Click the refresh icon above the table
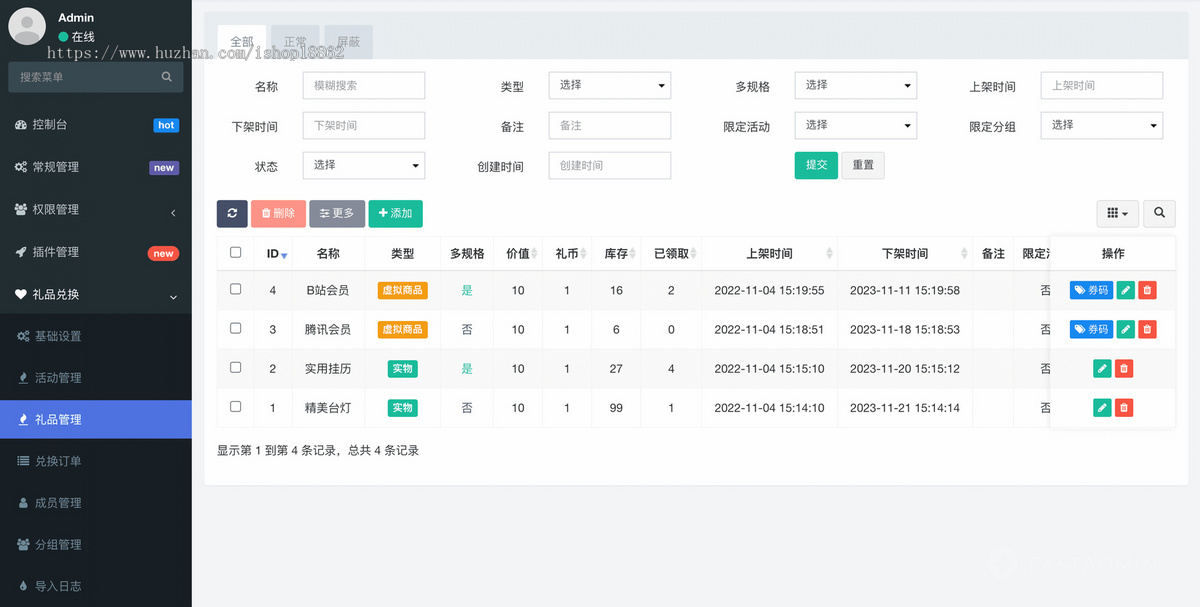 tap(232, 213)
